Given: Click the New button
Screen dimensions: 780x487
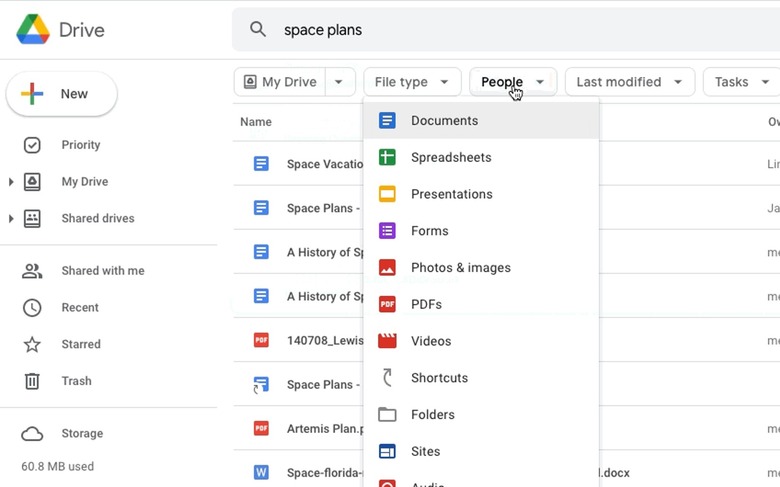Looking at the screenshot, I should click(x=62, y=94).
